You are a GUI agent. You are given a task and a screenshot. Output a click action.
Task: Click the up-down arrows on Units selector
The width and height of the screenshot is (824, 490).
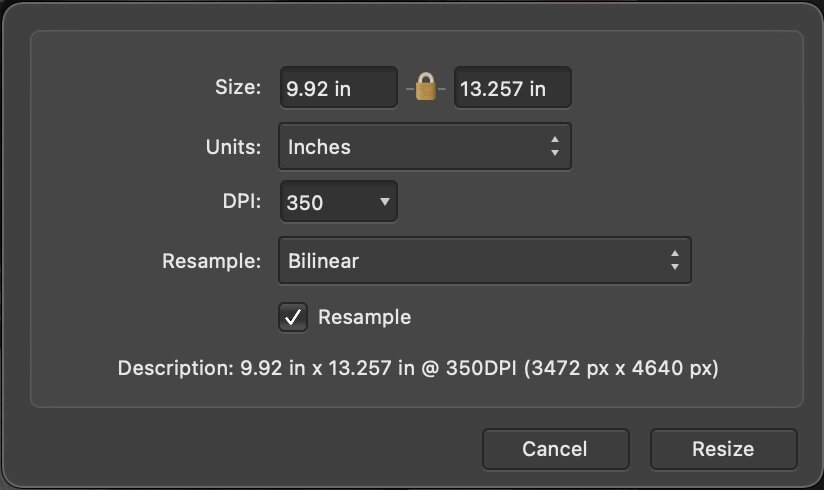pos(555,147)
